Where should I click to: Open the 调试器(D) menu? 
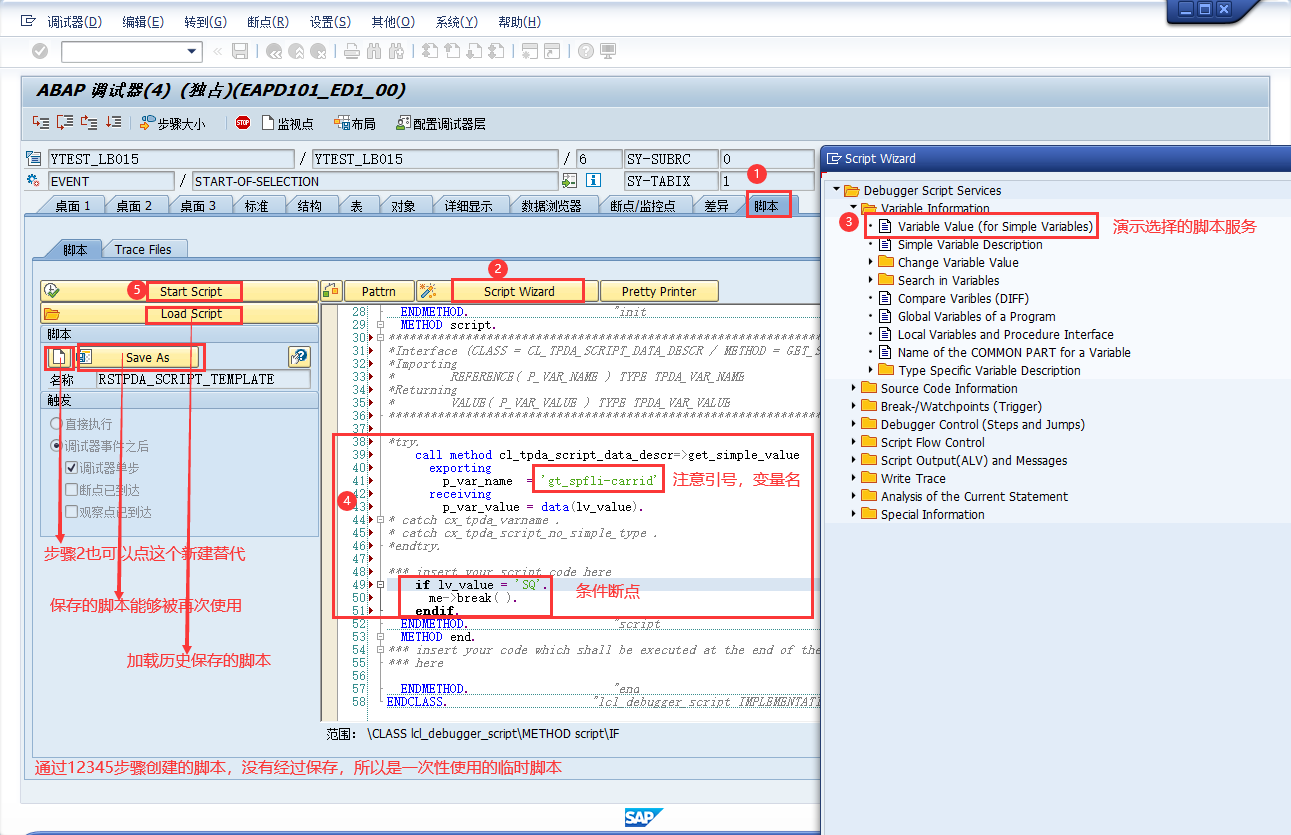[75, 22]
